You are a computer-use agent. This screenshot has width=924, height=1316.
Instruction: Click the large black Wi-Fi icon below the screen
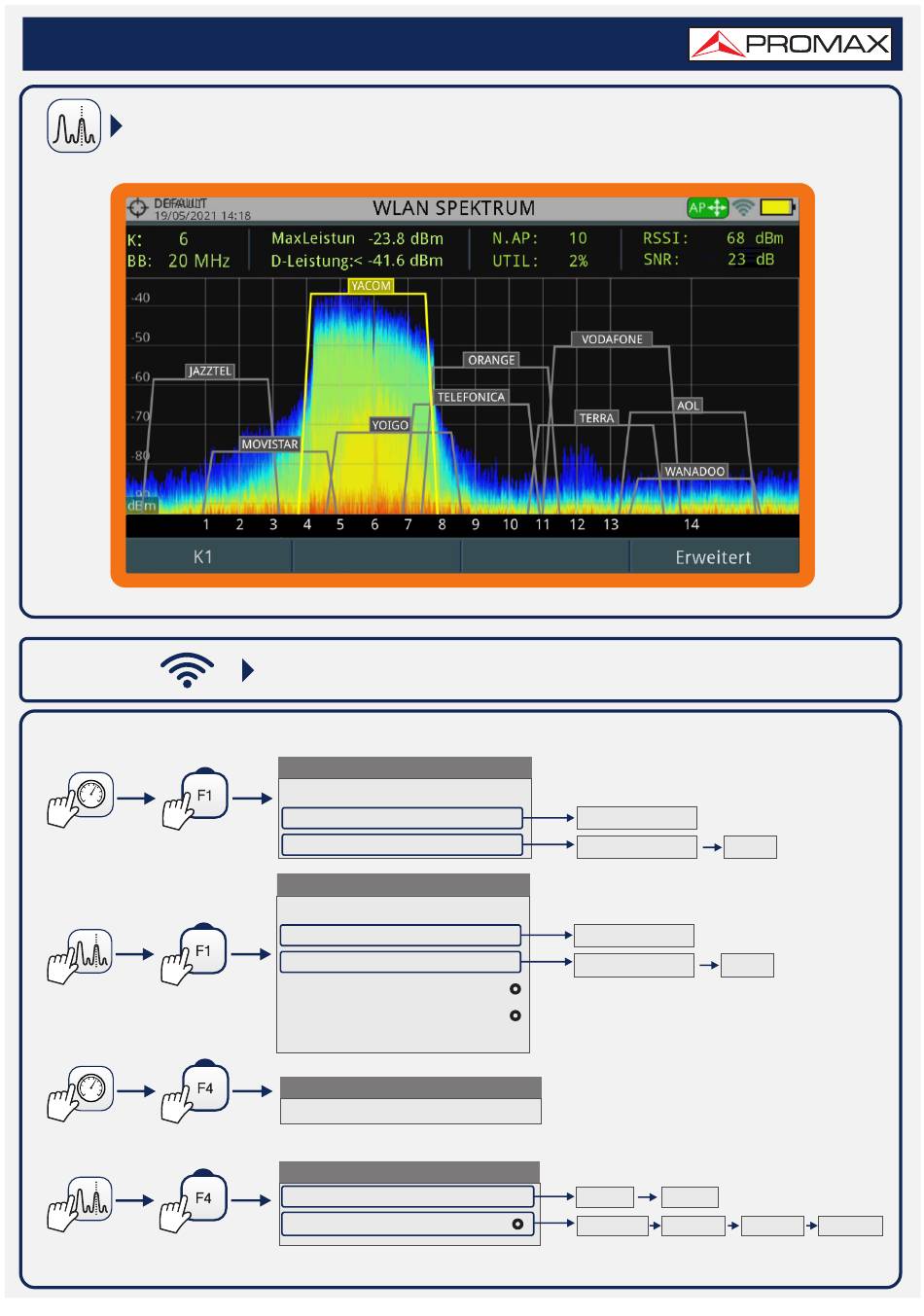point(188,670)
